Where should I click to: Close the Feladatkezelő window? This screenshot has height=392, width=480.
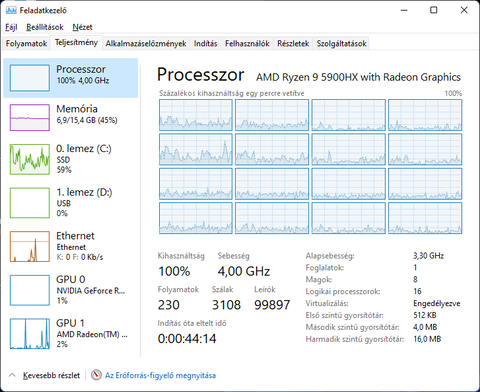[464, 10]
